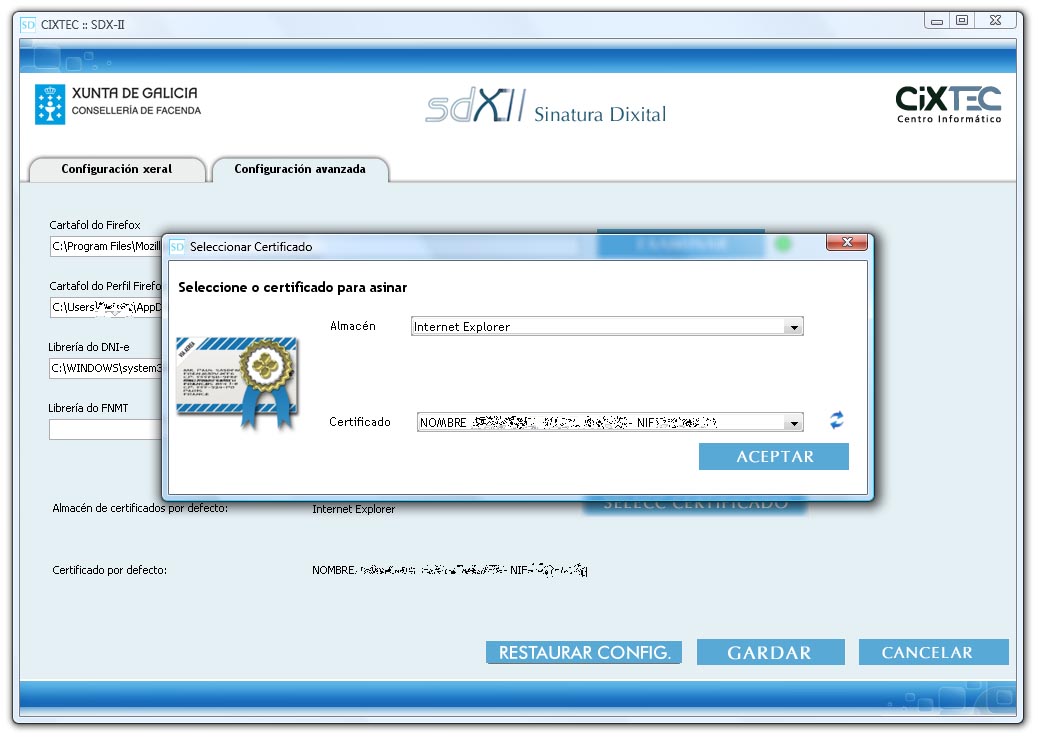Viewport: 1038px width, 738px height.
Task: Minimize the CIXTEC SDX-II window
Action: 937,21
